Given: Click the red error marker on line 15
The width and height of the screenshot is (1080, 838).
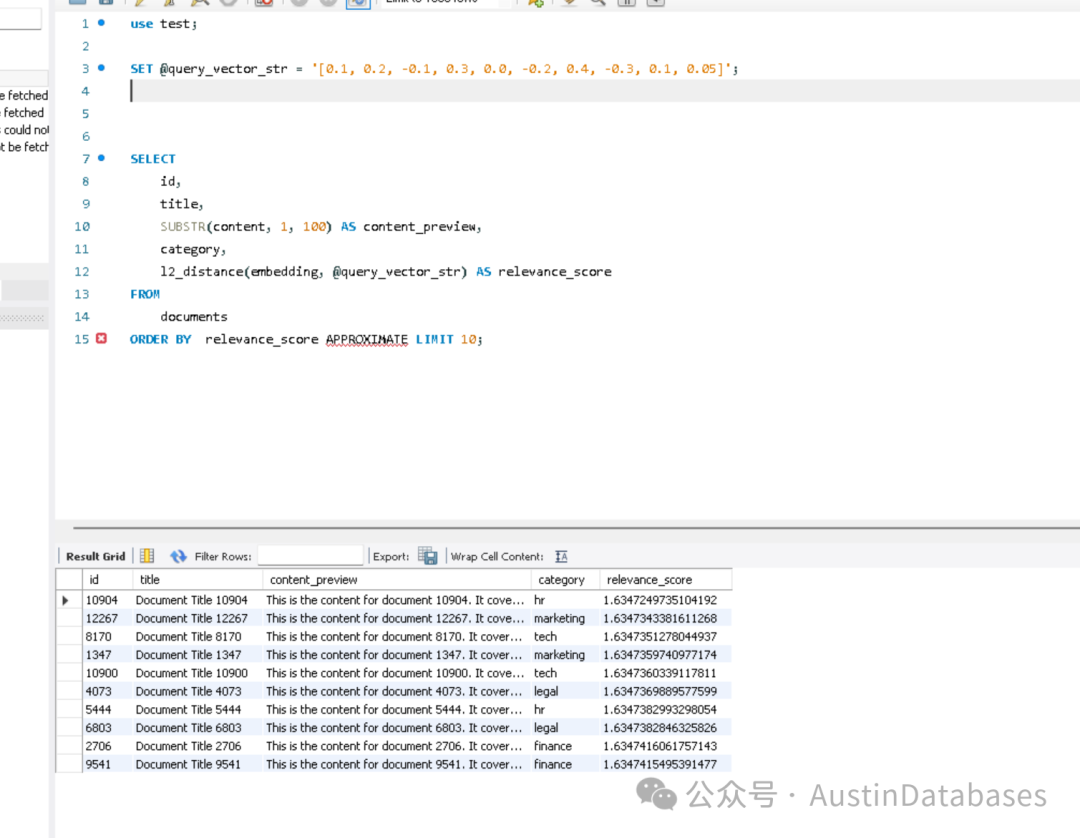Looking at the screenshot, I should [101, 338].
